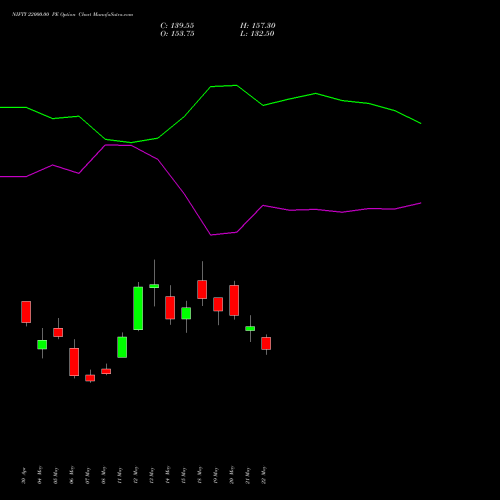
Task: Click the last red candlestick for 22 May
Action: click(266, 343)
